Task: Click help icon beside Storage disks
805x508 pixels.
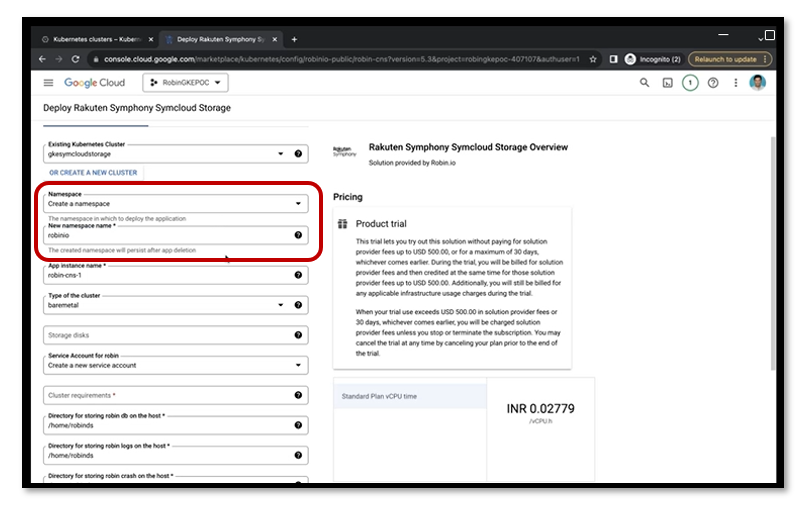Action: coord(298,335)
